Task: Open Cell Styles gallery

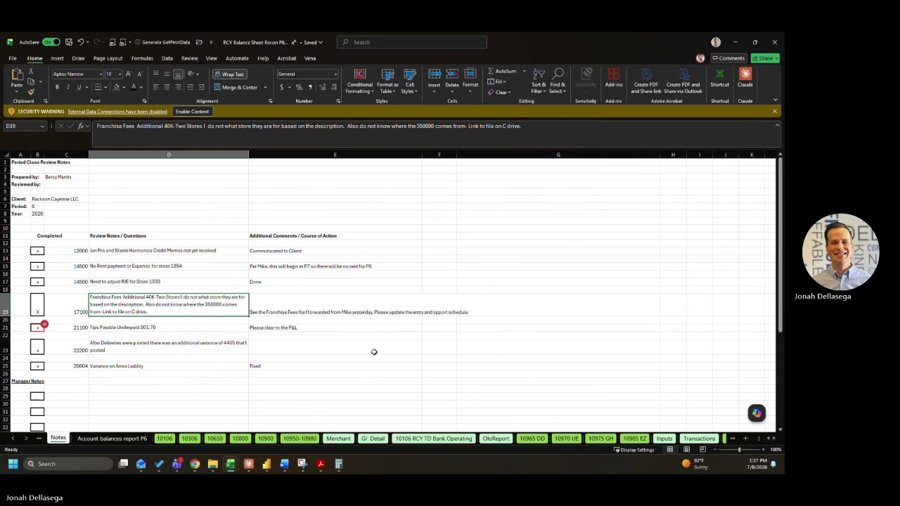Action: pos(409,81)
